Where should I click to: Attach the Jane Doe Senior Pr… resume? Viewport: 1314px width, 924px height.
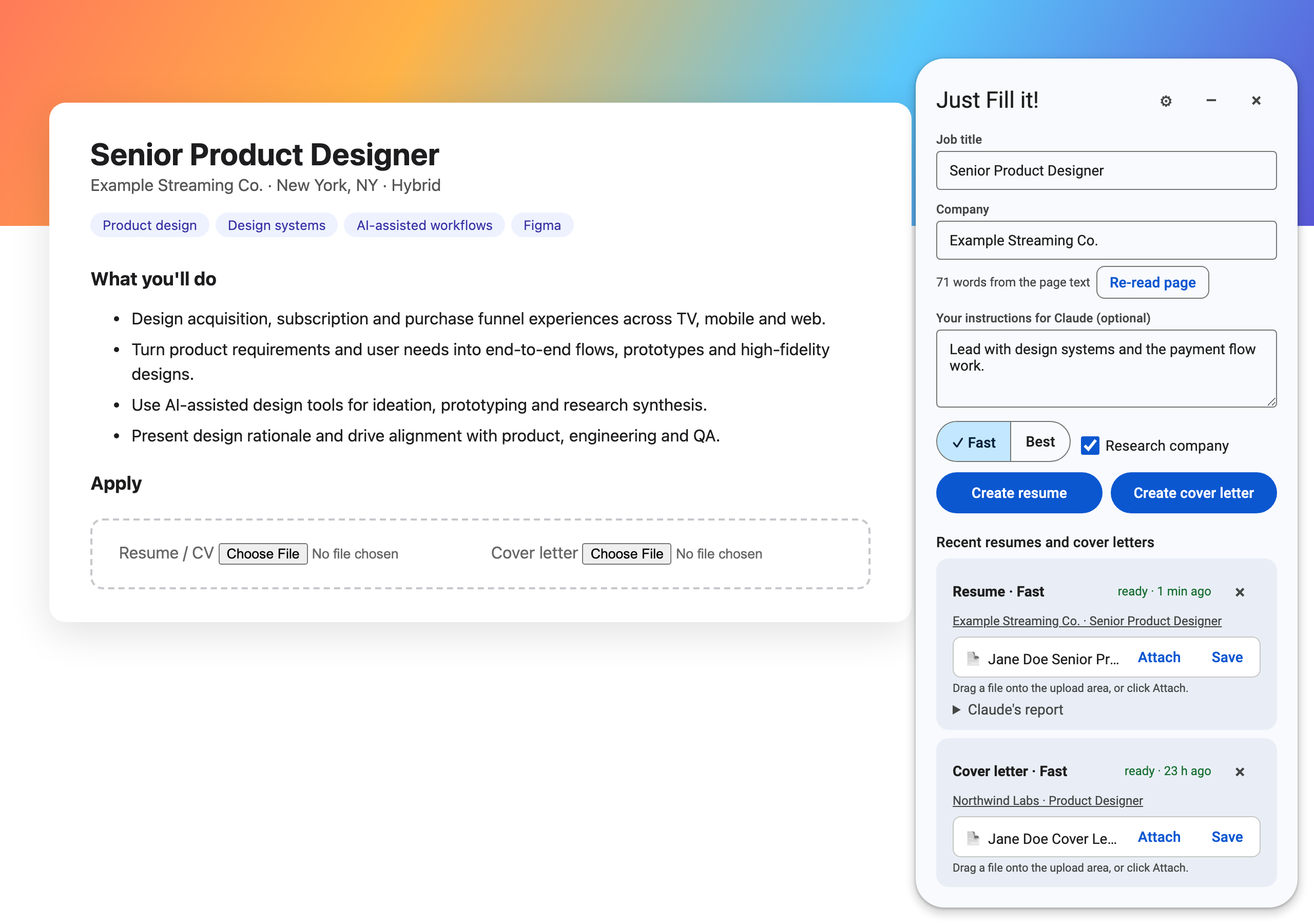[x=1159, y=657]
